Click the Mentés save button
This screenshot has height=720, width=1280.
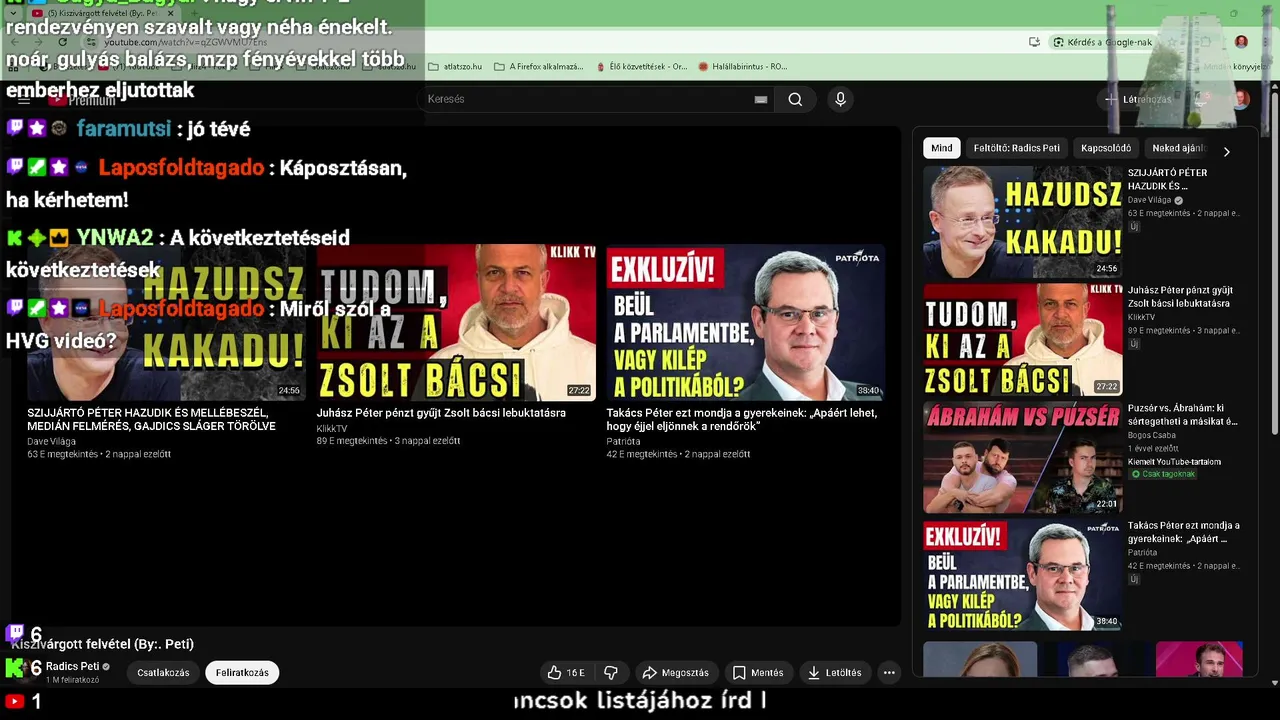tap(758, 673)
